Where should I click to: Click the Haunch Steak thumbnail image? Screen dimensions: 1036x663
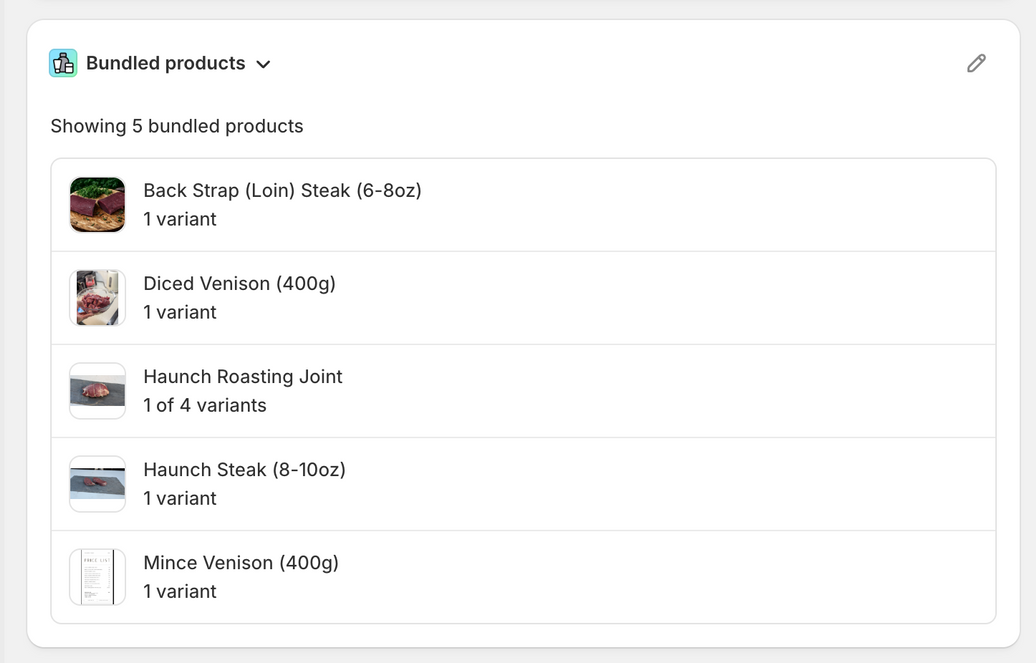tap(97, 484)
